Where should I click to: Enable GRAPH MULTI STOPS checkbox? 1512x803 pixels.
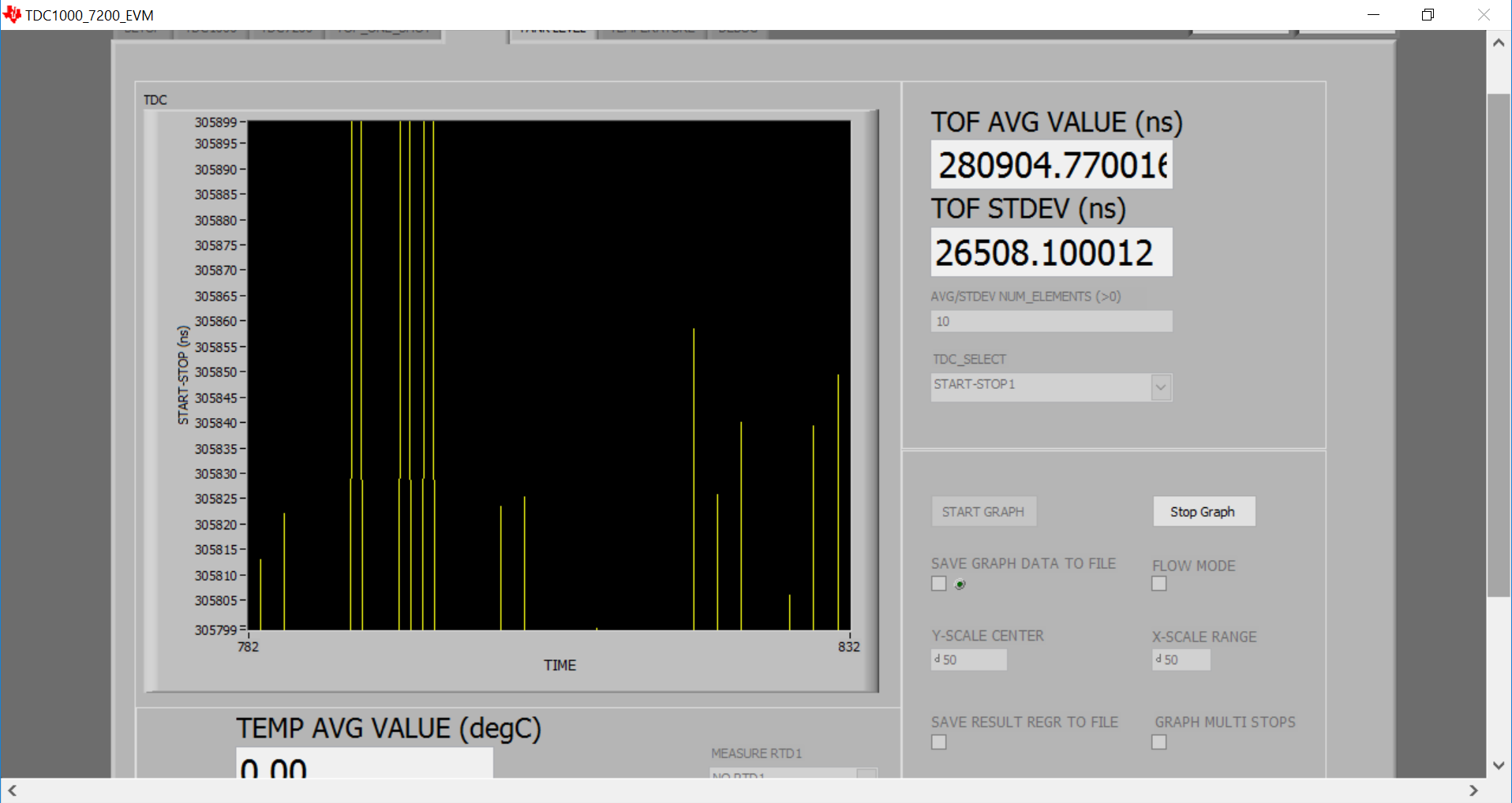[1158, 742]
